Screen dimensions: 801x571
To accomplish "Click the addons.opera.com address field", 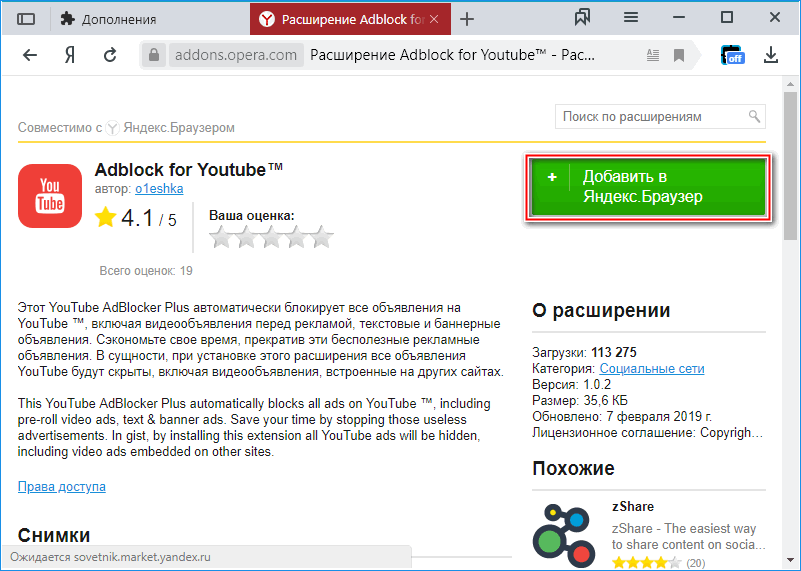I will coord(236,55).
